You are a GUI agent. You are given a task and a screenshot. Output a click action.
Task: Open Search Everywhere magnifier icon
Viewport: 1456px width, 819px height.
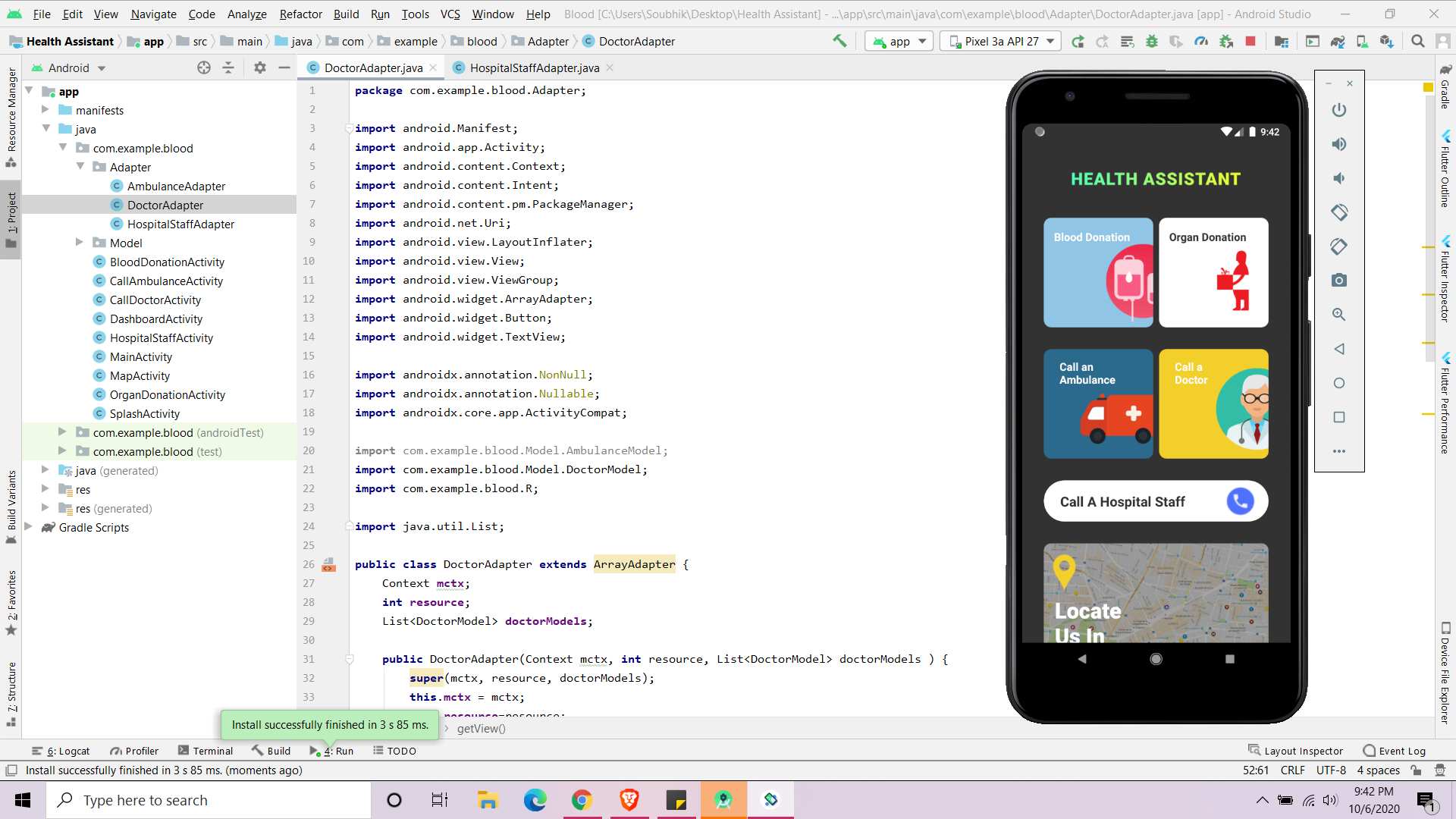pos(1417,42)
